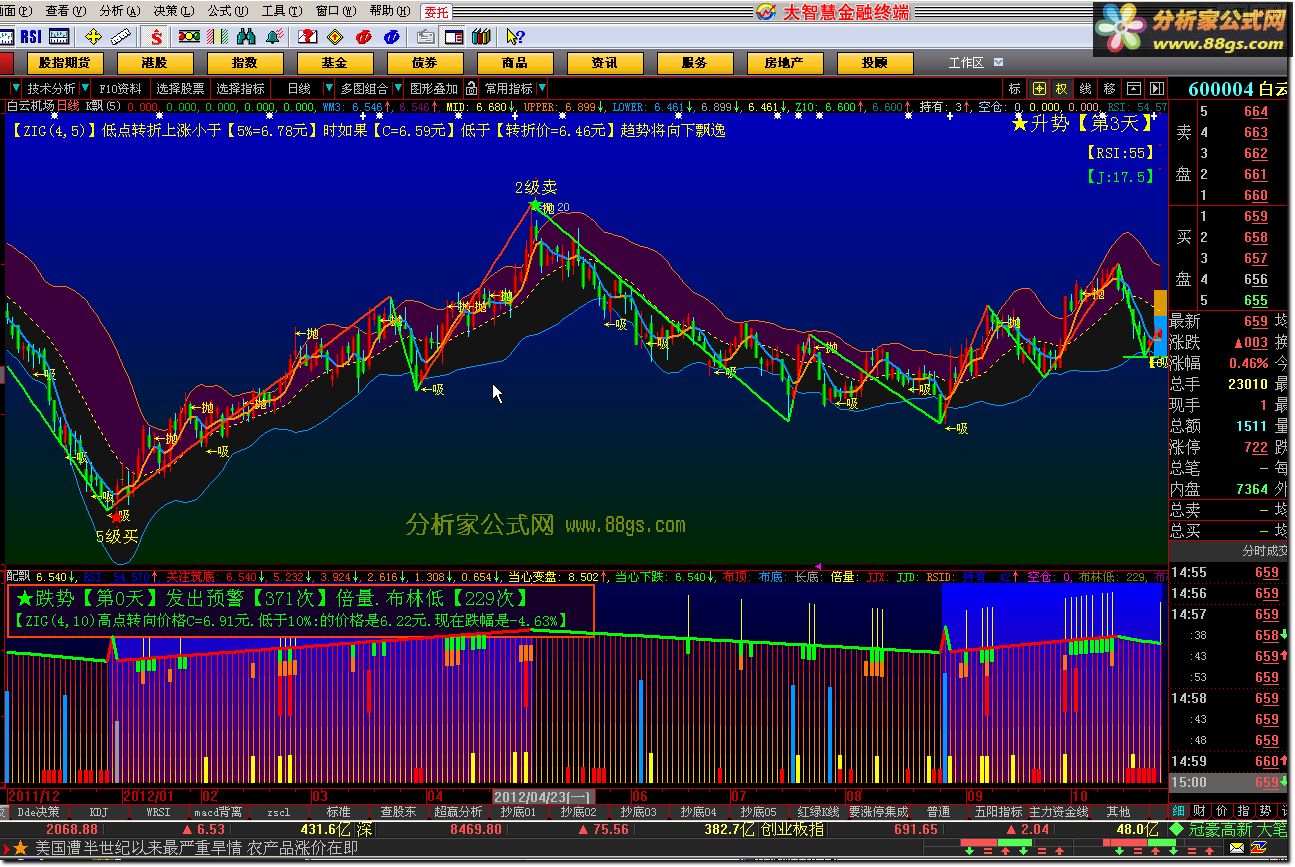The height and width of the screenshot is (867, 1295).
Task: Pick the ruler measuring tool
Action: coord(120,37)
